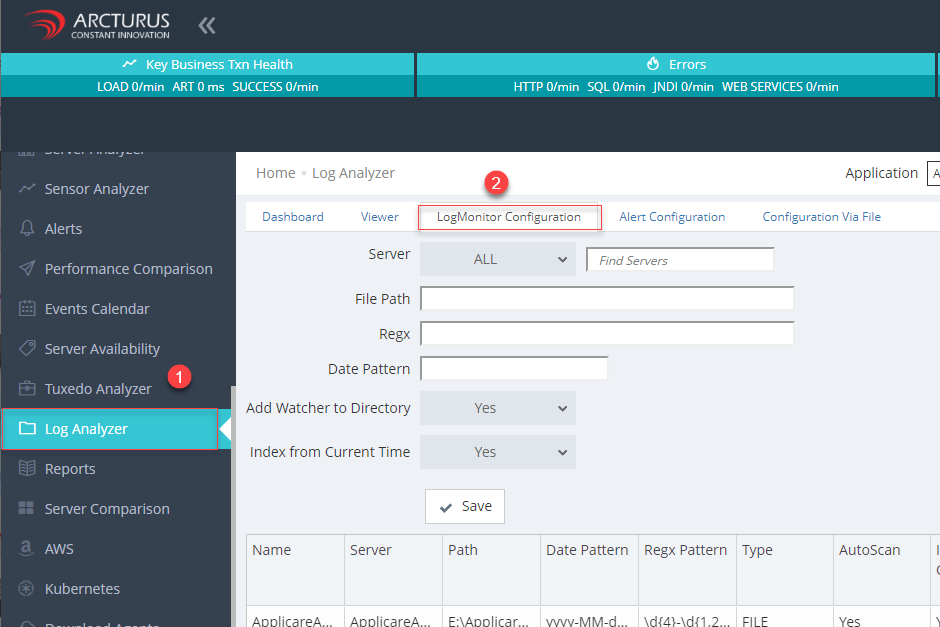
Task: Click the Reports book icon
Action: coord(27,469)
